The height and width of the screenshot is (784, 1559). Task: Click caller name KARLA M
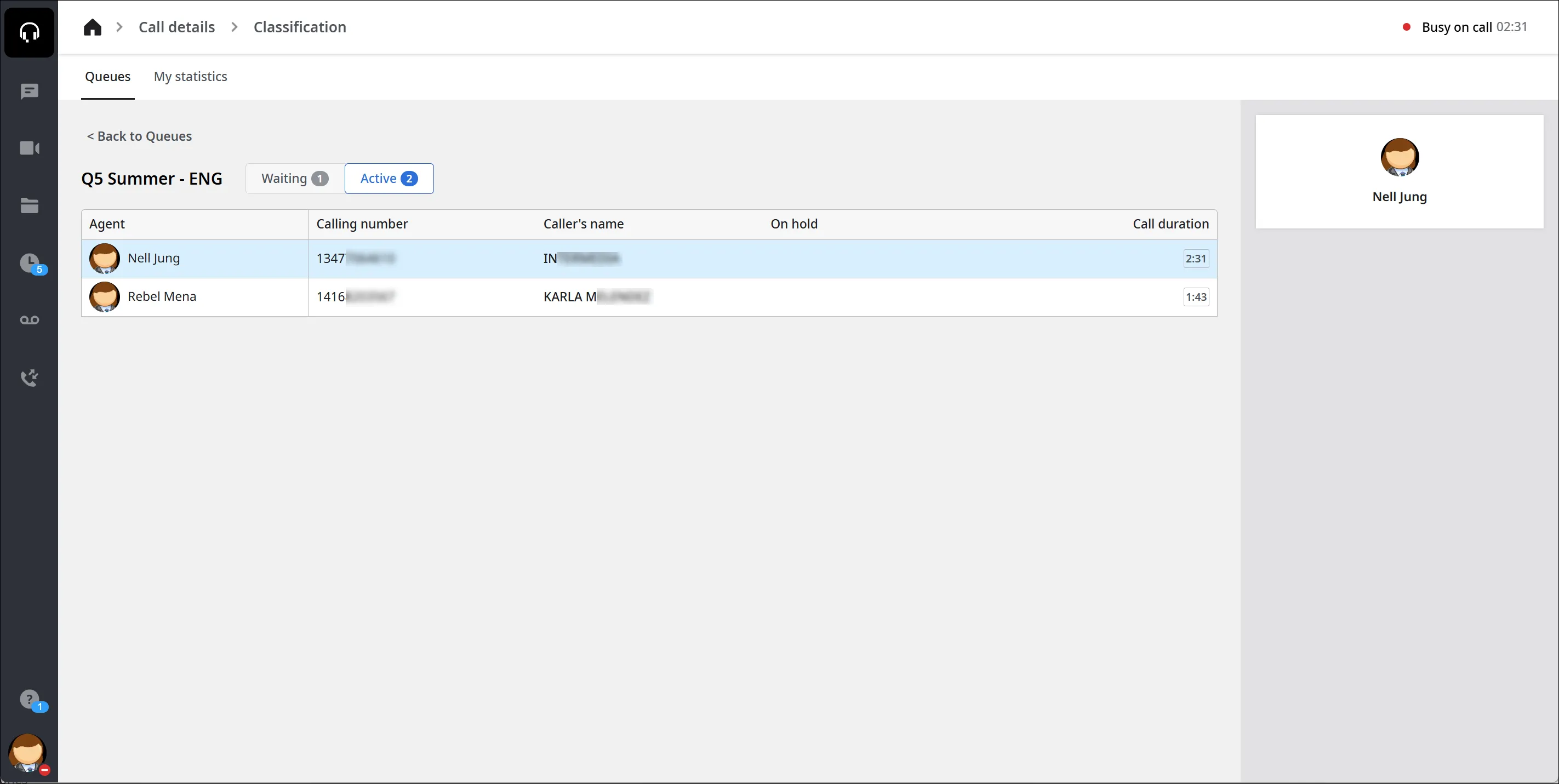coord(597,296)
